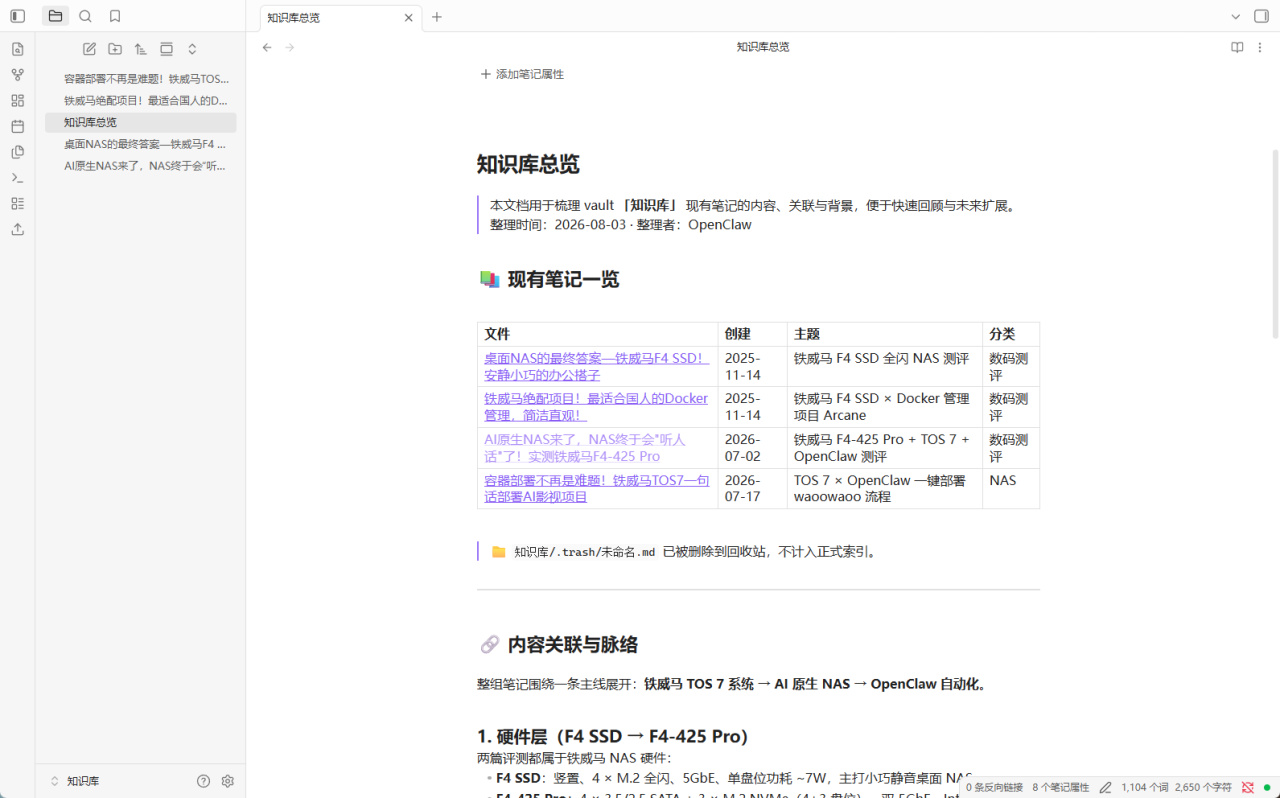Click the document vertical scrollbar

coord(1275,244)
